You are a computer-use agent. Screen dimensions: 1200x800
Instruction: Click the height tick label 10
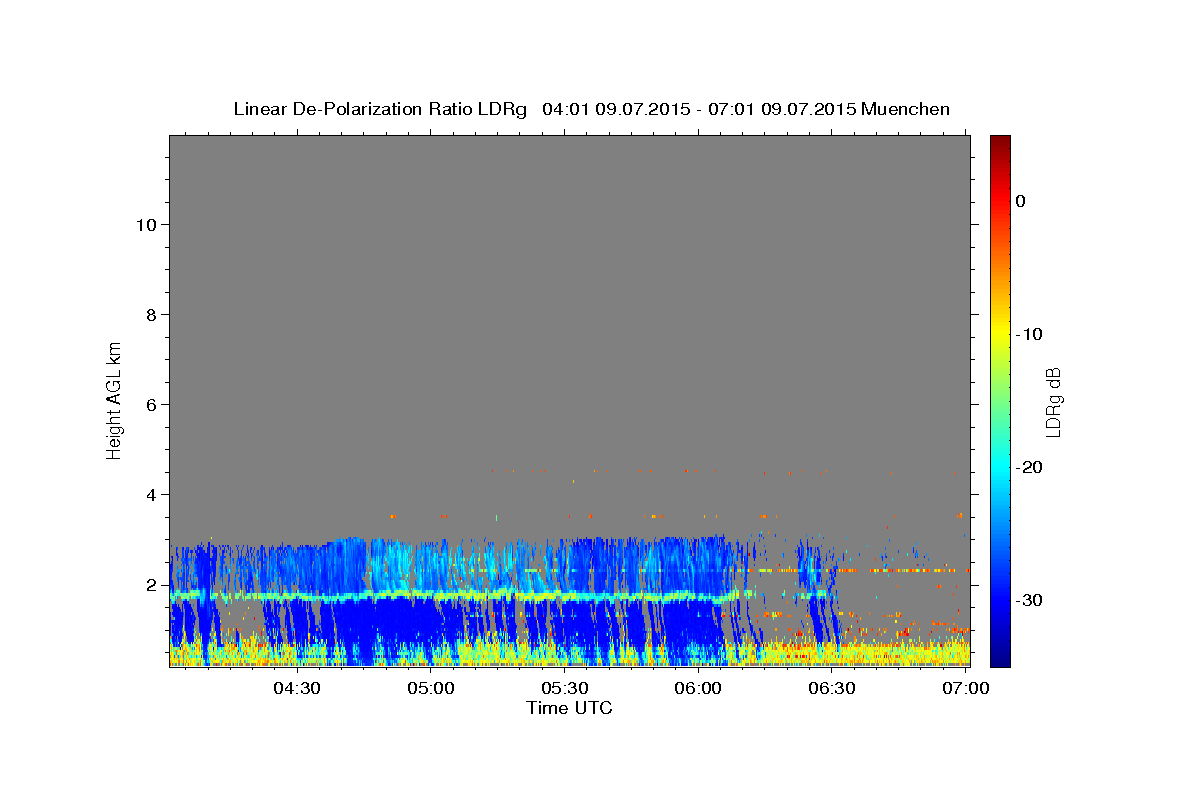tap(146, 225)
